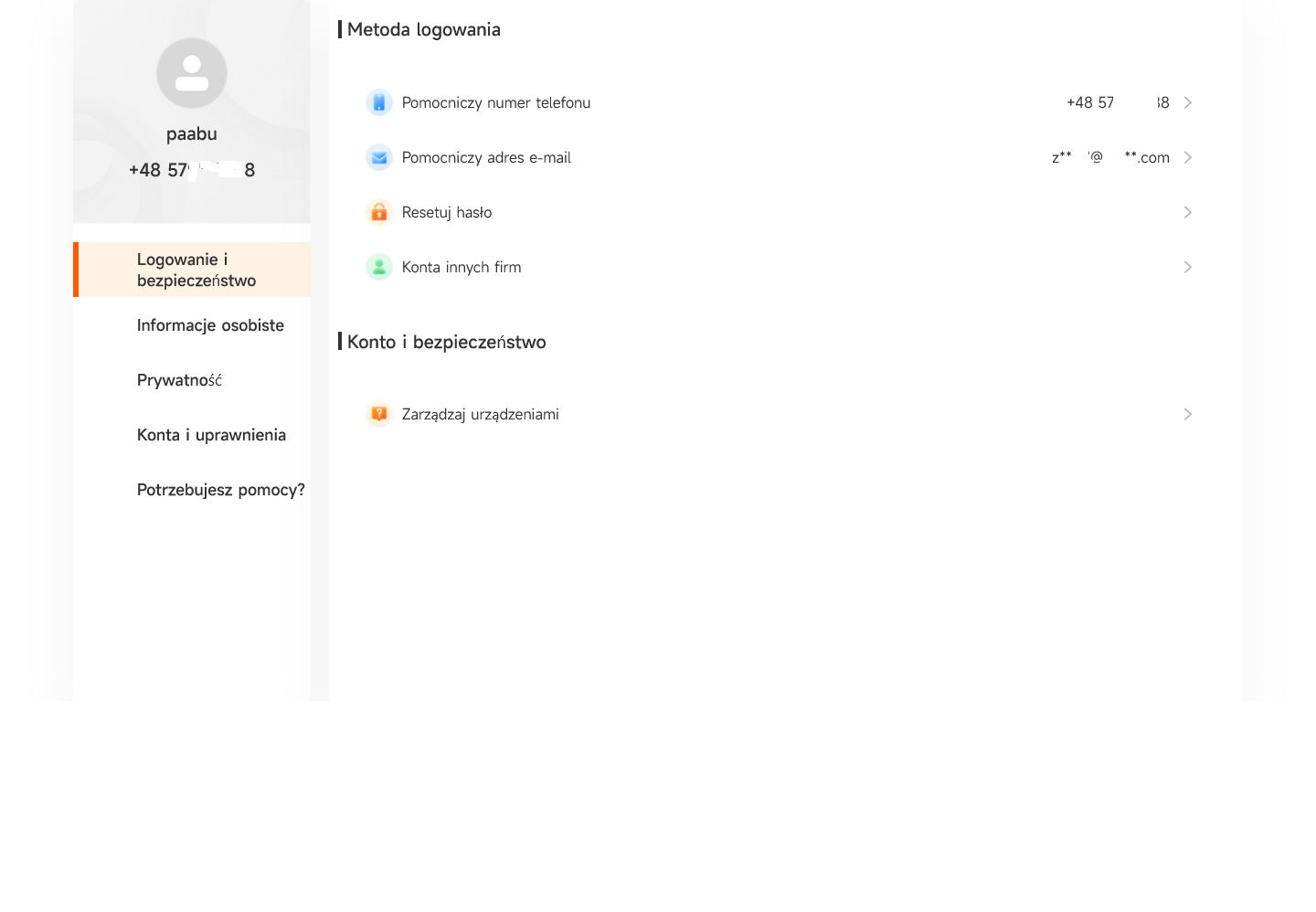Click the profile avatar icon

(x=192, y=73)
